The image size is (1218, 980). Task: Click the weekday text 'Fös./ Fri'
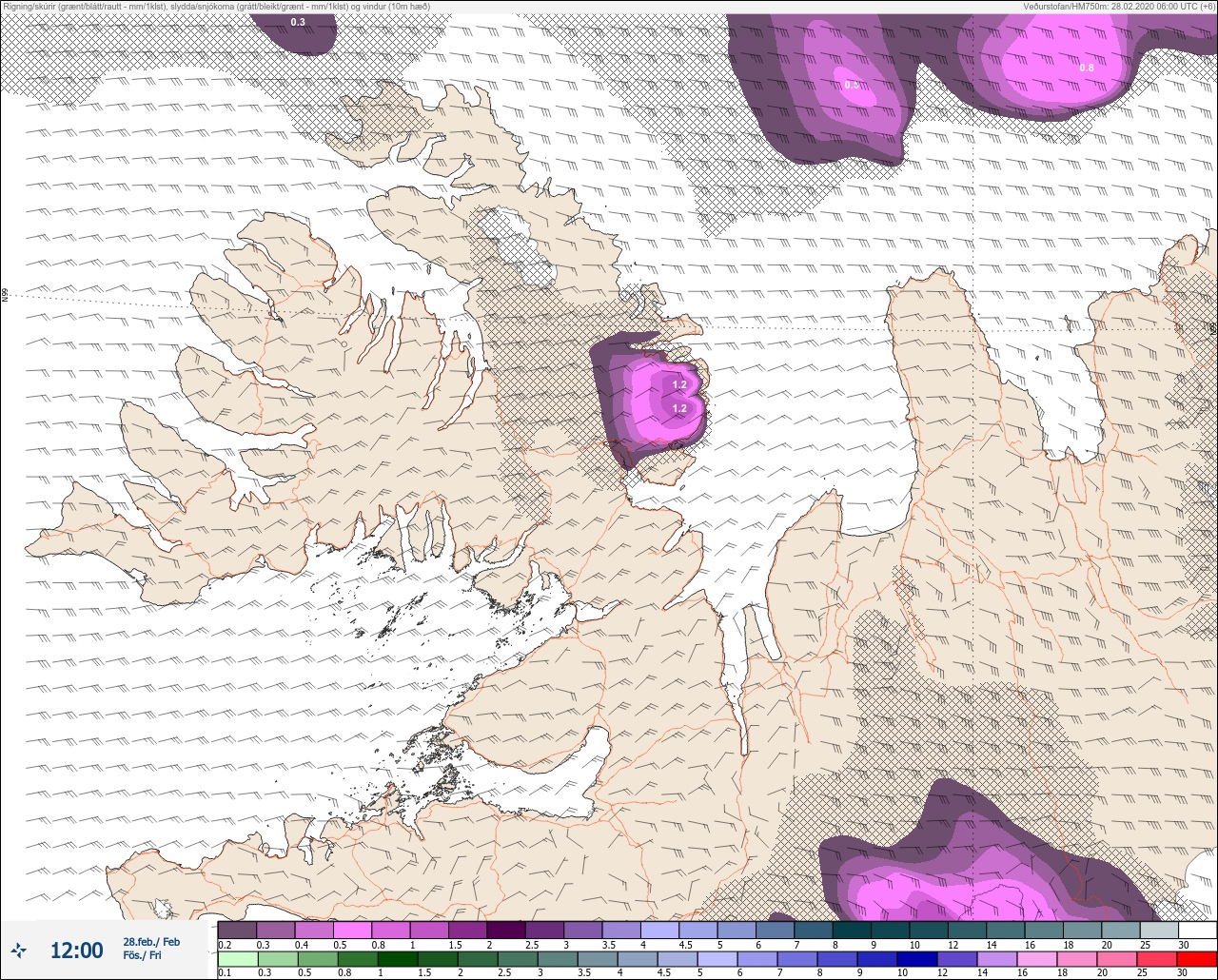tap(142, 954)
